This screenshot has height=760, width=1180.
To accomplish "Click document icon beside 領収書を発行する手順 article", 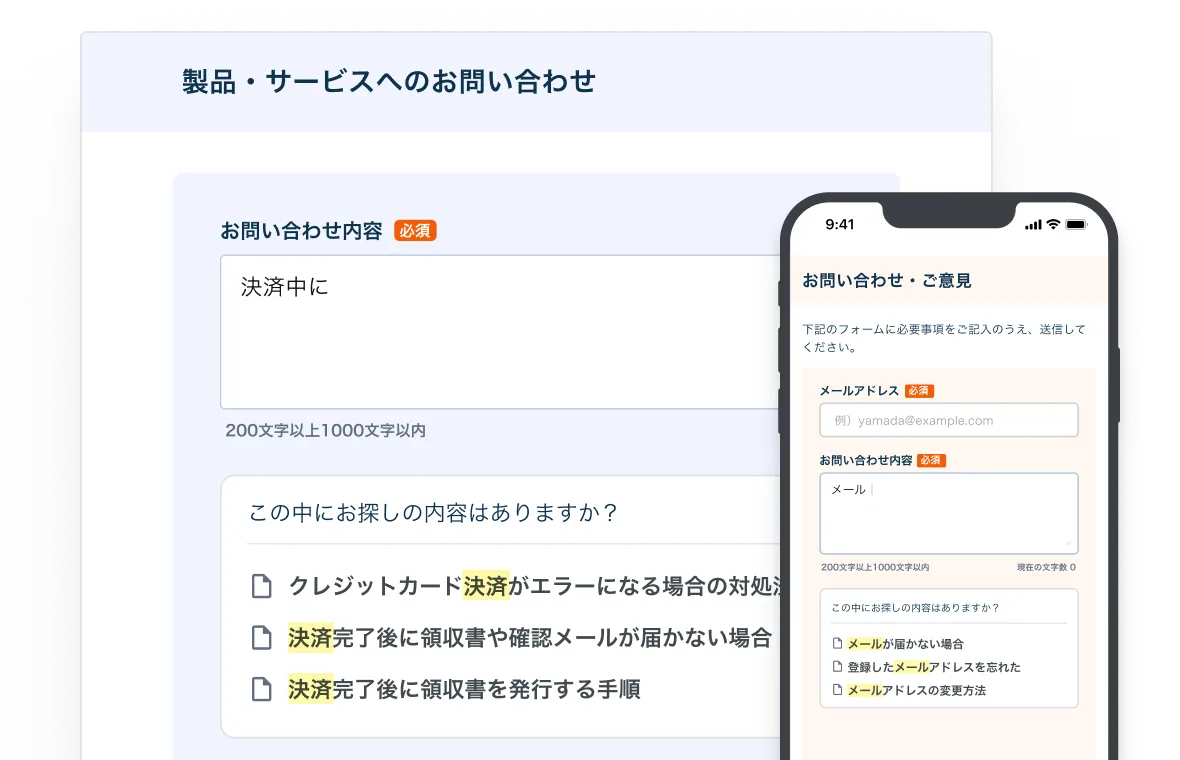I will 261,689.
